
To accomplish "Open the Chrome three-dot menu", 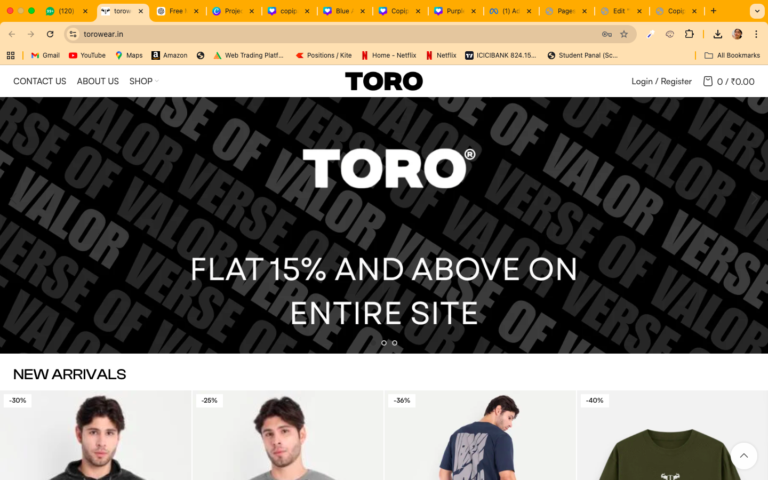I will pos(756,34).
